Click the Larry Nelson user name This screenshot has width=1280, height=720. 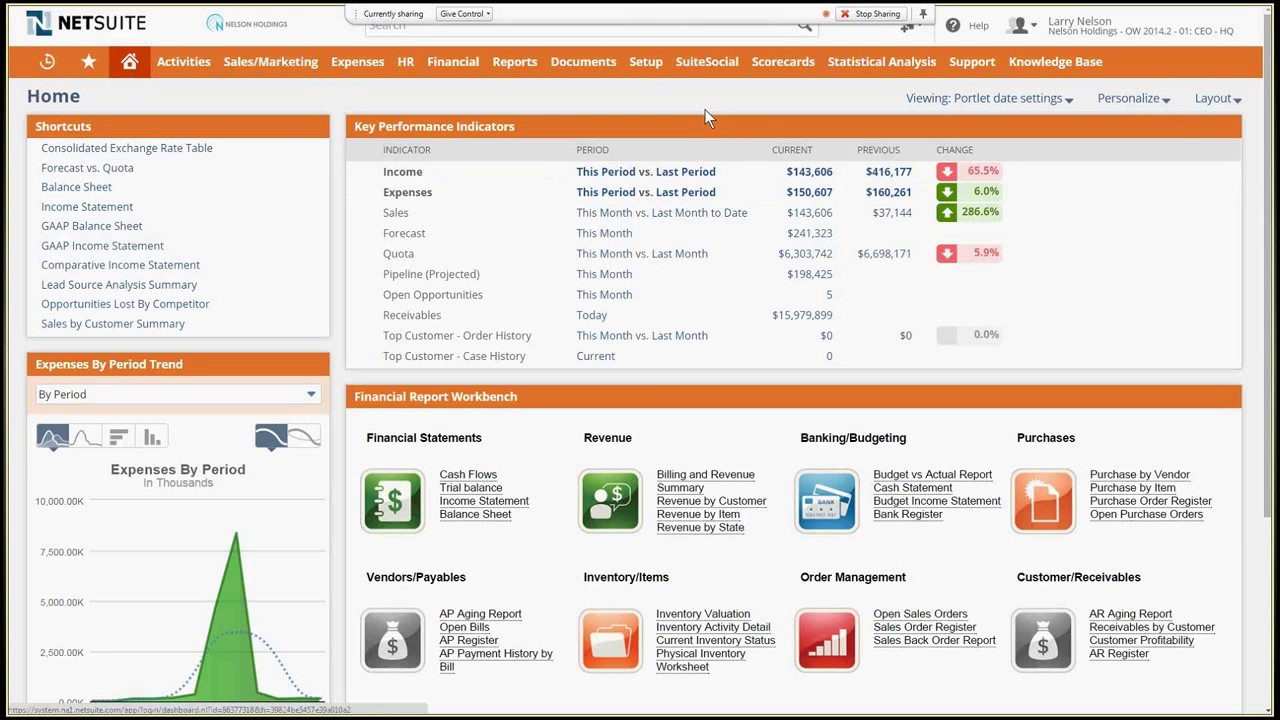click(x=1080, y=21)
